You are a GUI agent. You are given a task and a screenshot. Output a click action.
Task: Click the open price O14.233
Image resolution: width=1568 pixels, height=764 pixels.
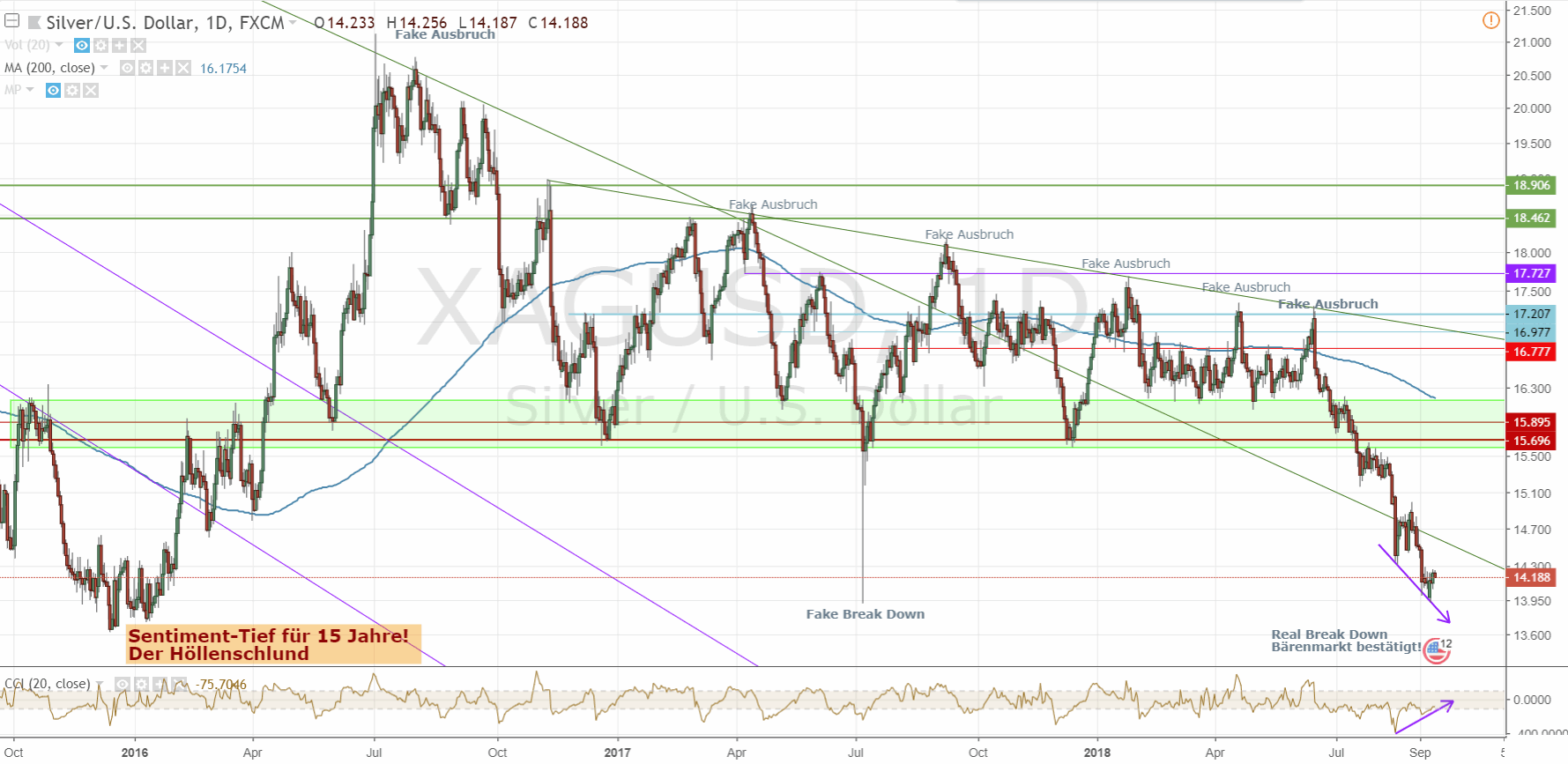coord(345,23)
